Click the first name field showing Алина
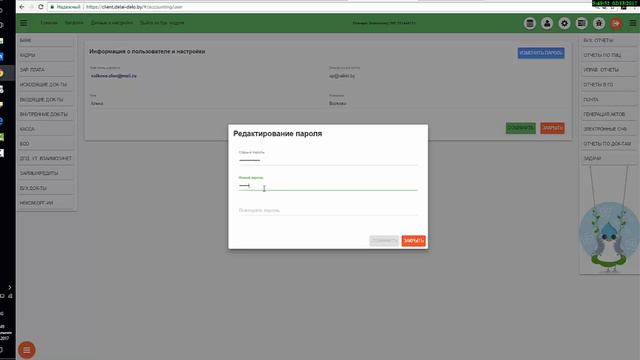This screenshot has height=360, width=640. tap(206, 104)
